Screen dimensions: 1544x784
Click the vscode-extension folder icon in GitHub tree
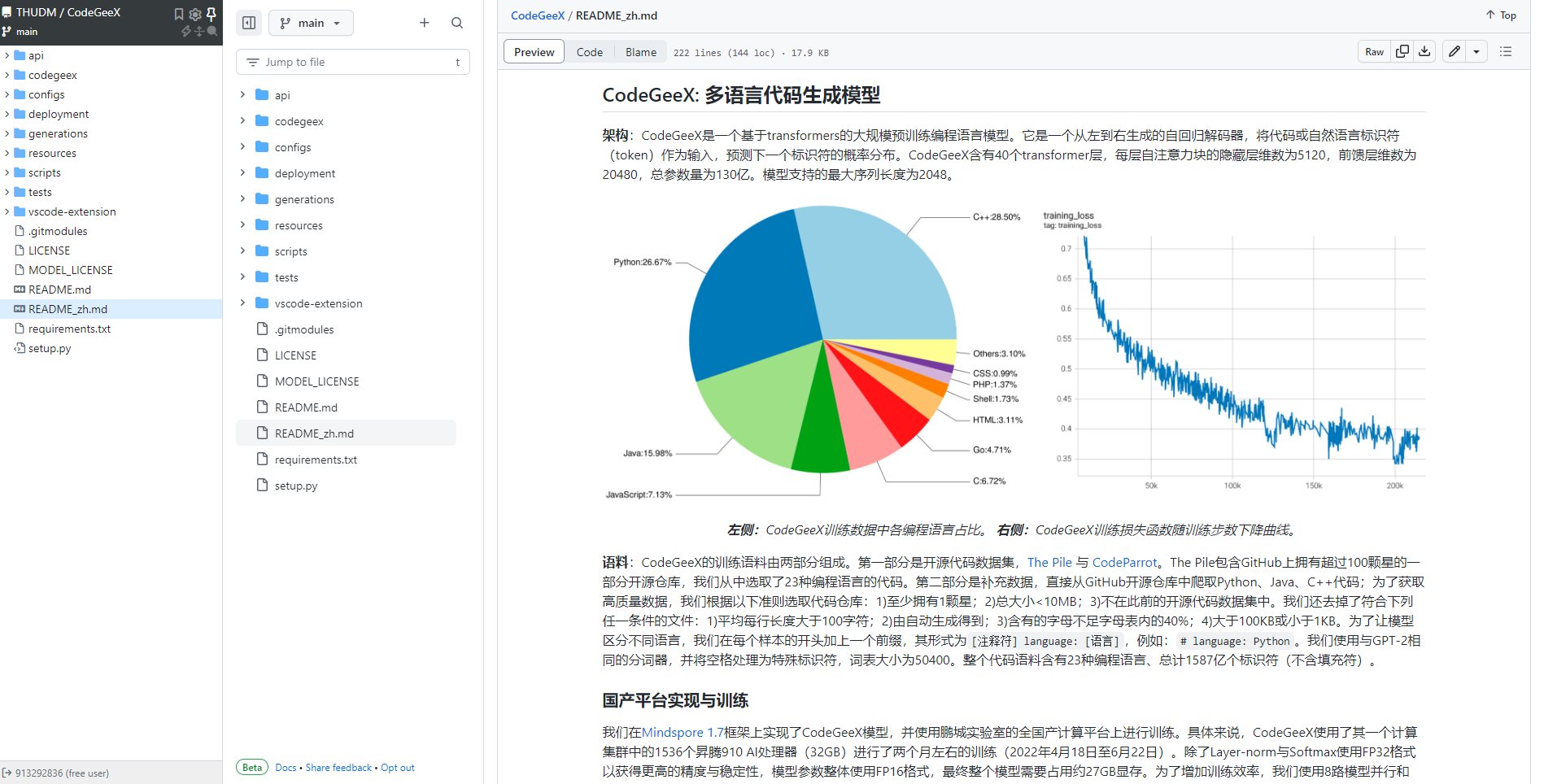pos(262,303)
